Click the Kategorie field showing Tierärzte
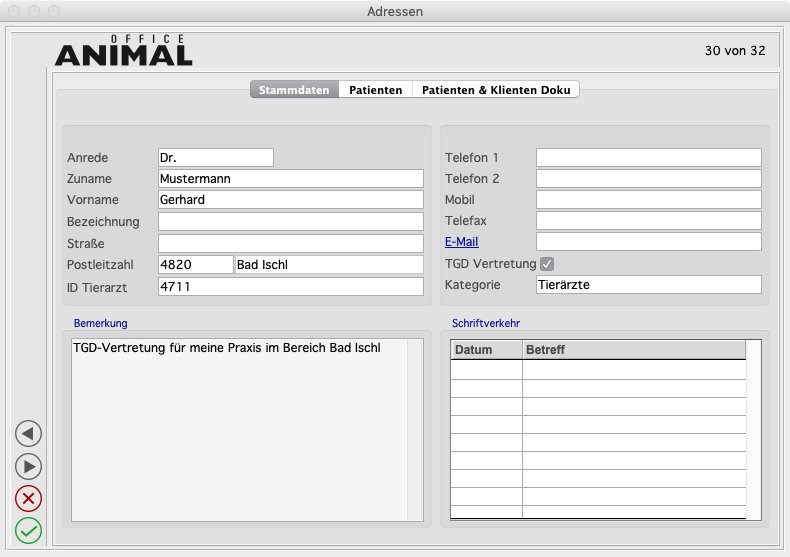Viewport: 790px width, 557px height. (648, 285)
